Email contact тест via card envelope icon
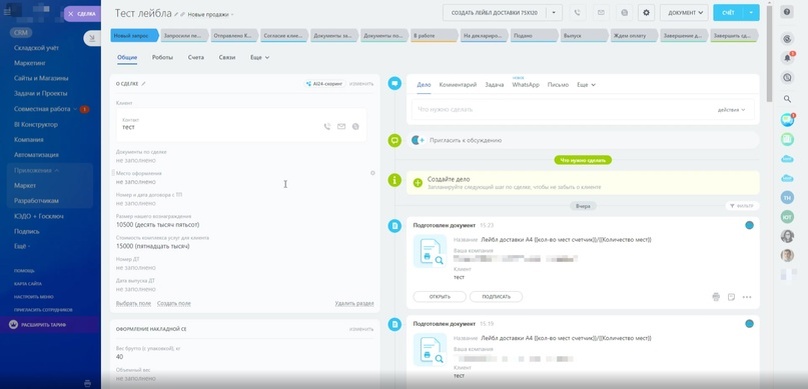 (x=341, y=126)
